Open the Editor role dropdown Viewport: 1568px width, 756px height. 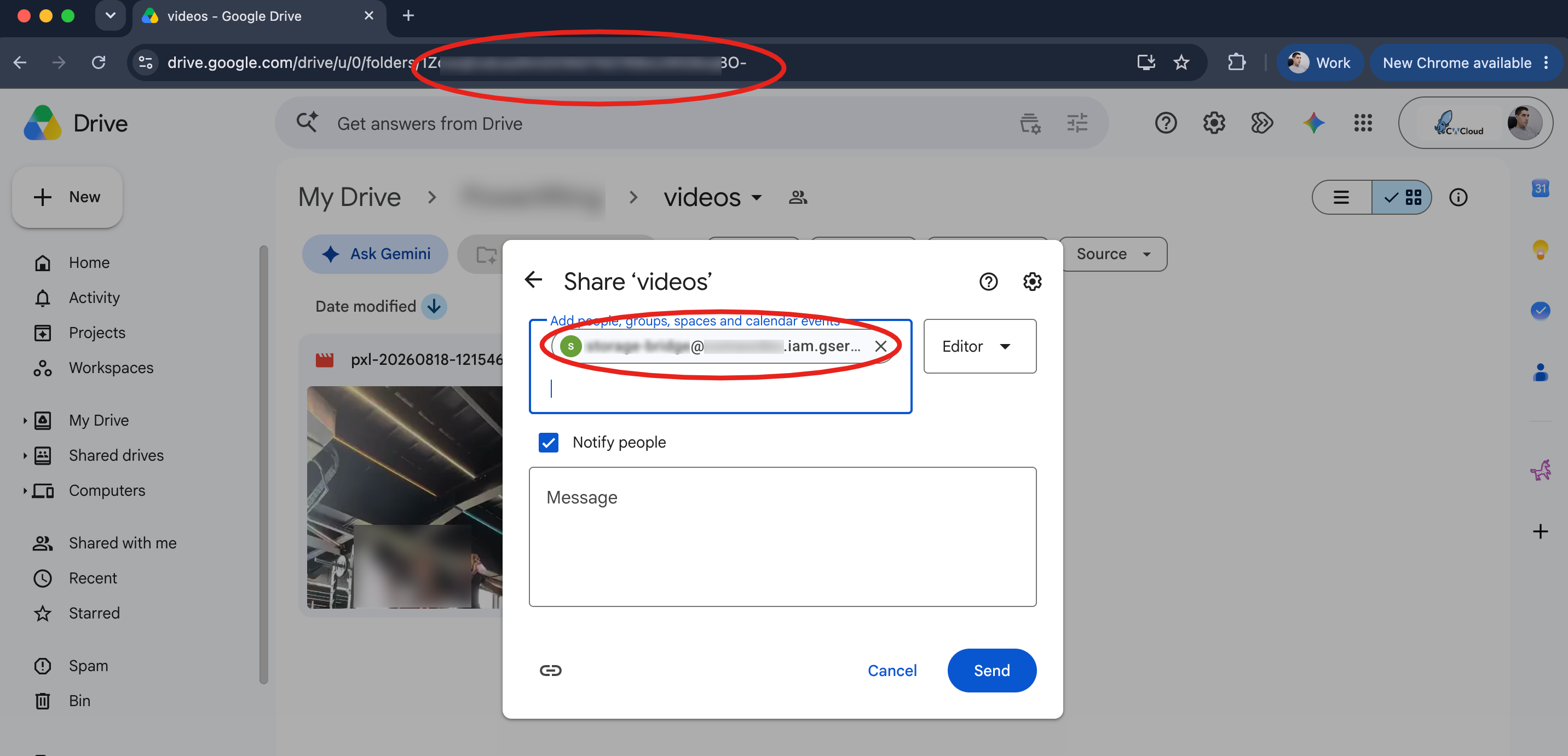click(979, 346)
